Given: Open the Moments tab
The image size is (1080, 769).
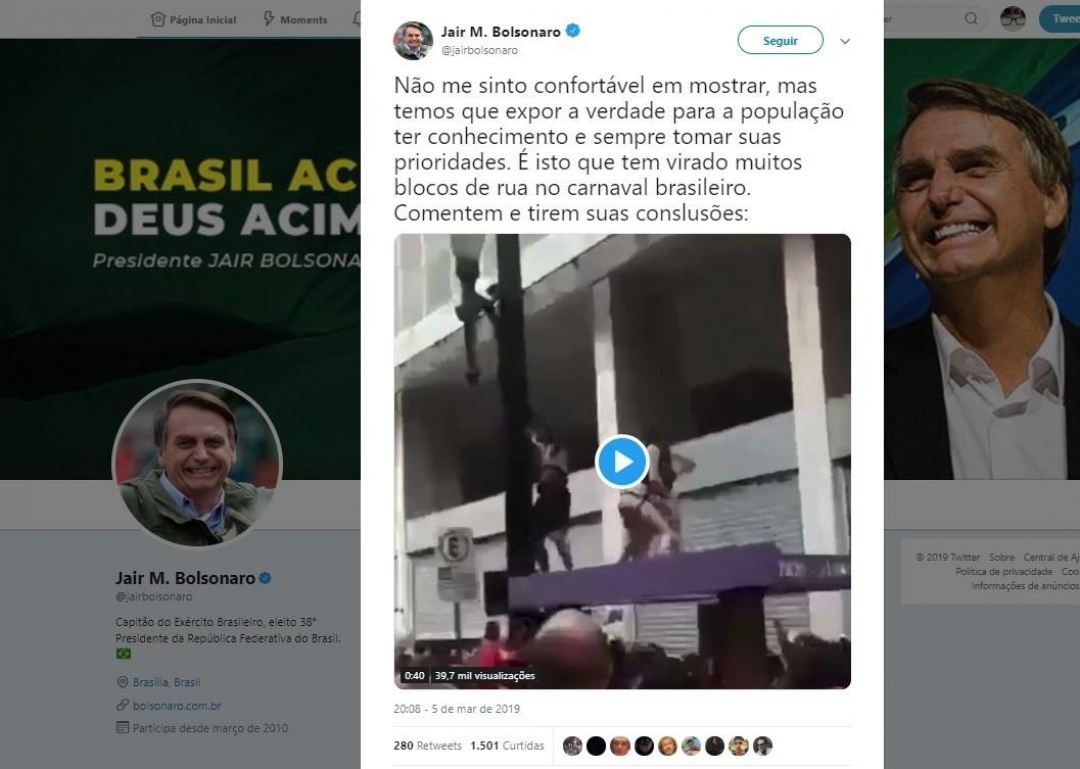Looking at the screenshot, I should point(294,19).
